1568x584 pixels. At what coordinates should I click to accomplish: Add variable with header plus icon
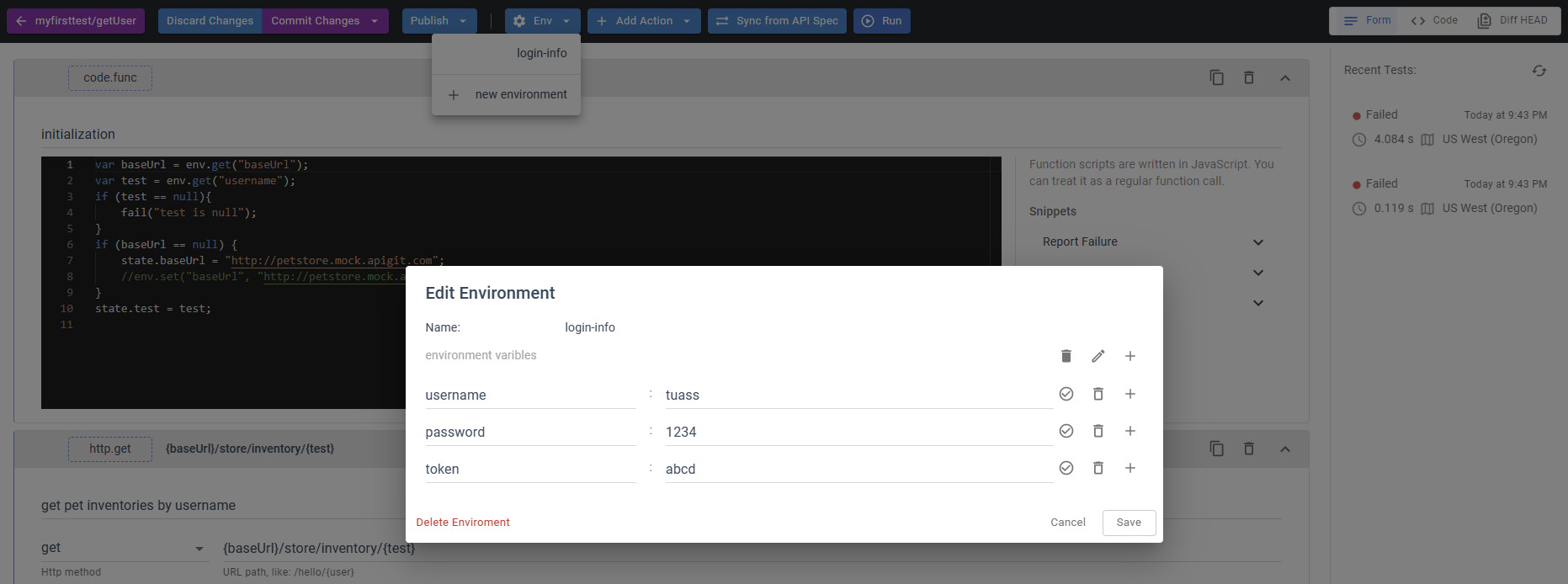tap(1130, 356)
